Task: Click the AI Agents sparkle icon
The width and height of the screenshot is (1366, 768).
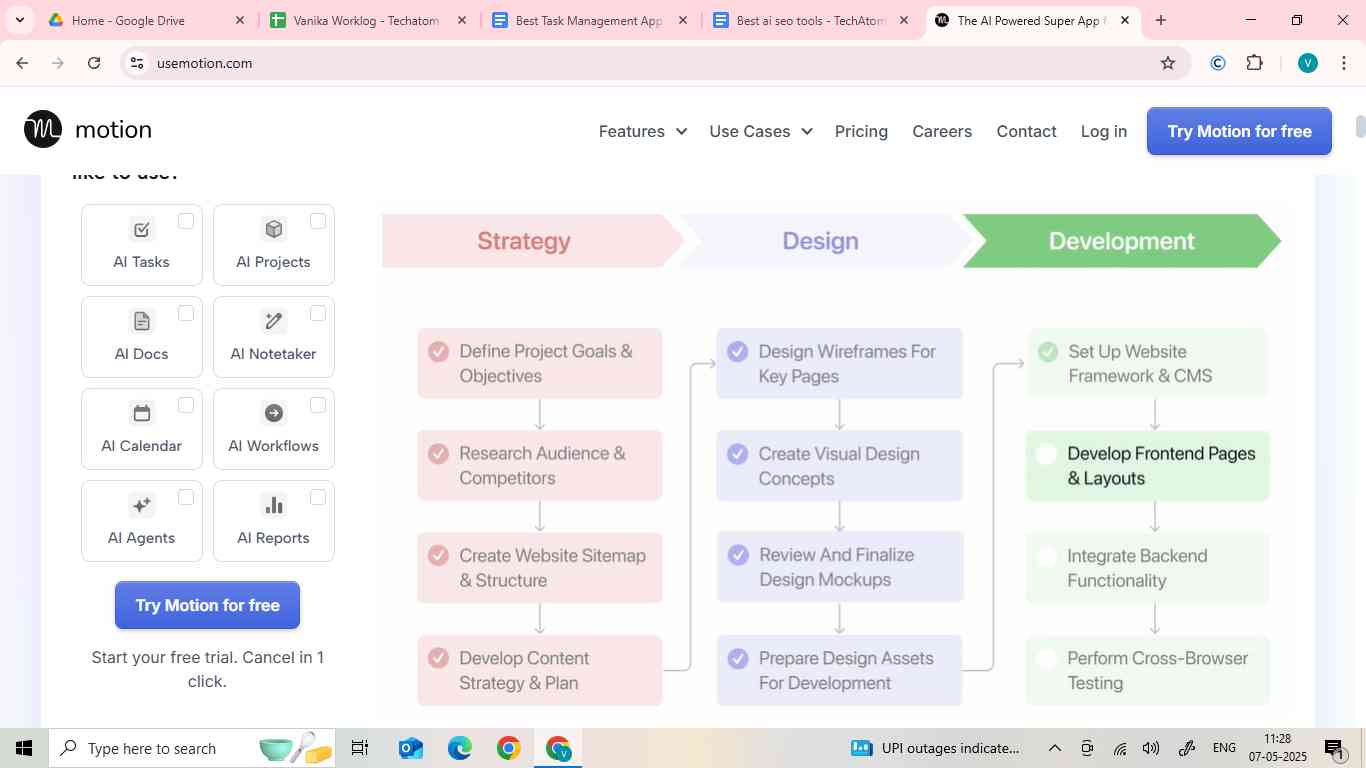Action: [142, 505]
